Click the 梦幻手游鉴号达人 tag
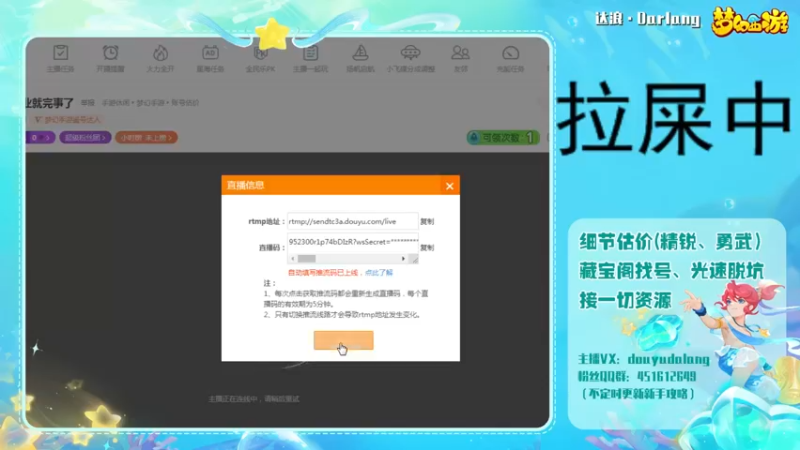This screenshot has height=450, width=800. (x=68, y=119)
